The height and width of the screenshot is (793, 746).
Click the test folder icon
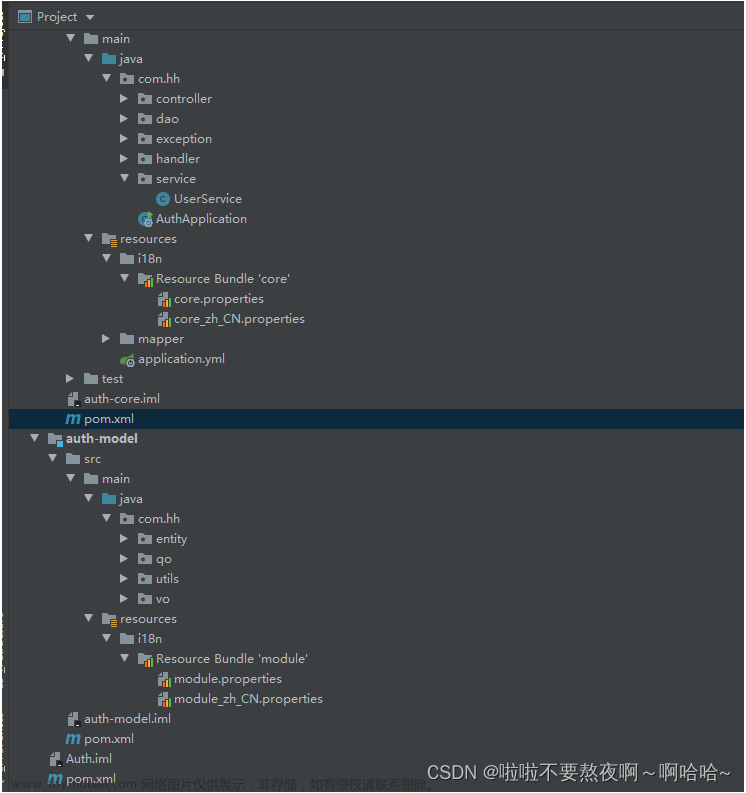91,378
